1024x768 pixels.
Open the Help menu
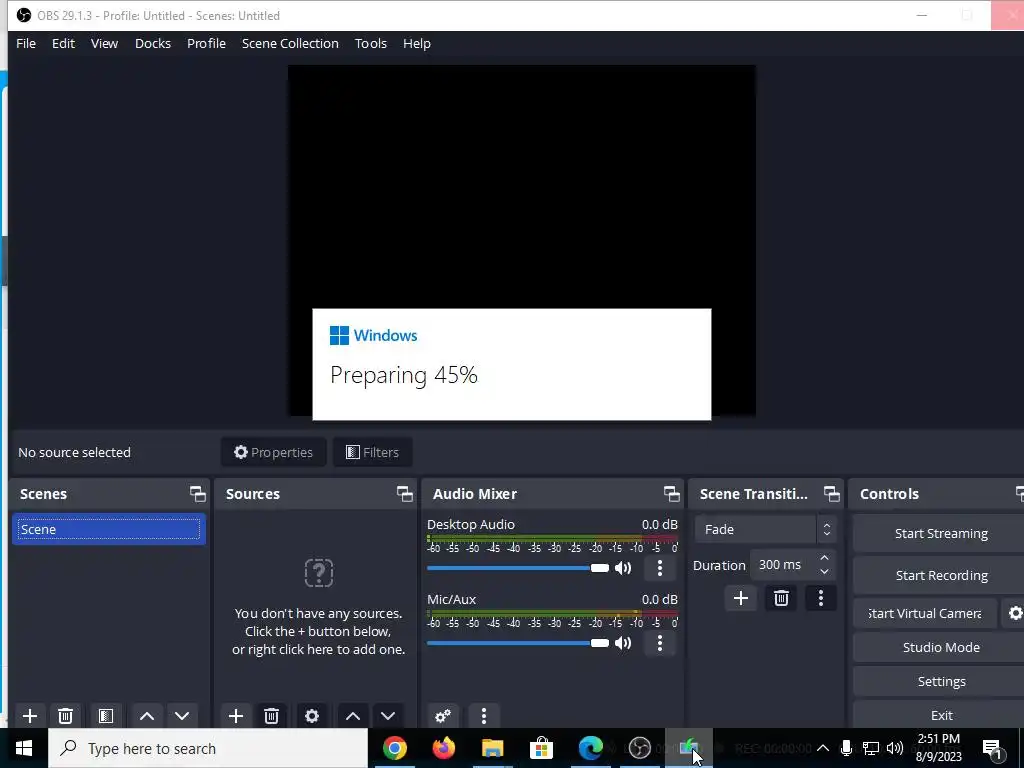[417, 43]
